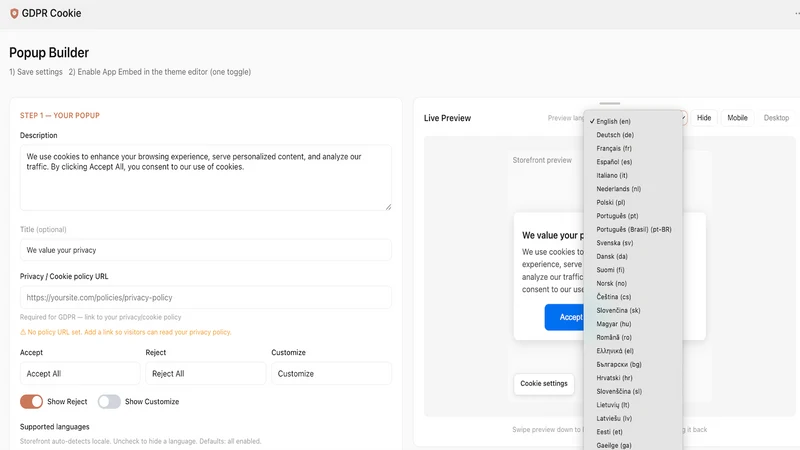Select Português (pt) language option

(x=633, y=216)
